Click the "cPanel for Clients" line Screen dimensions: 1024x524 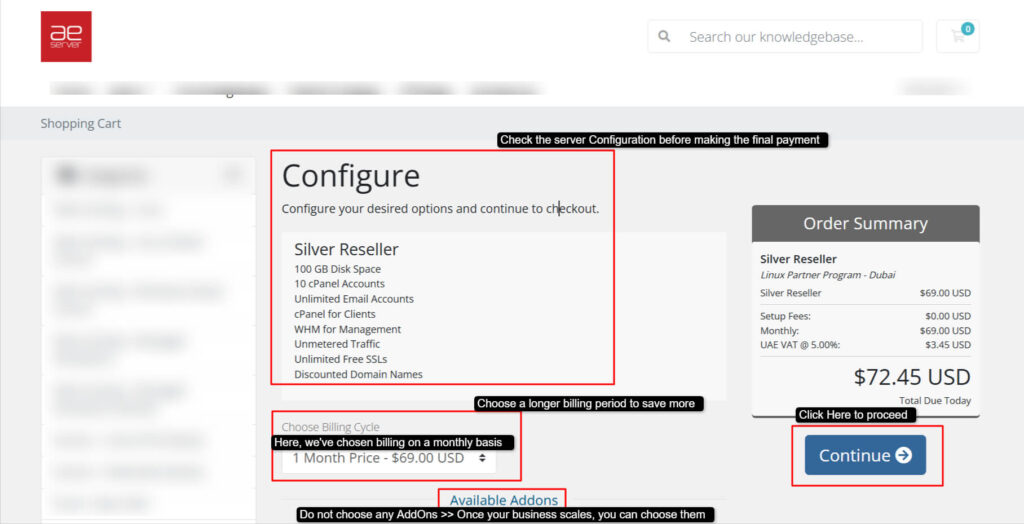pyautogui.click(x=334, y=314)
